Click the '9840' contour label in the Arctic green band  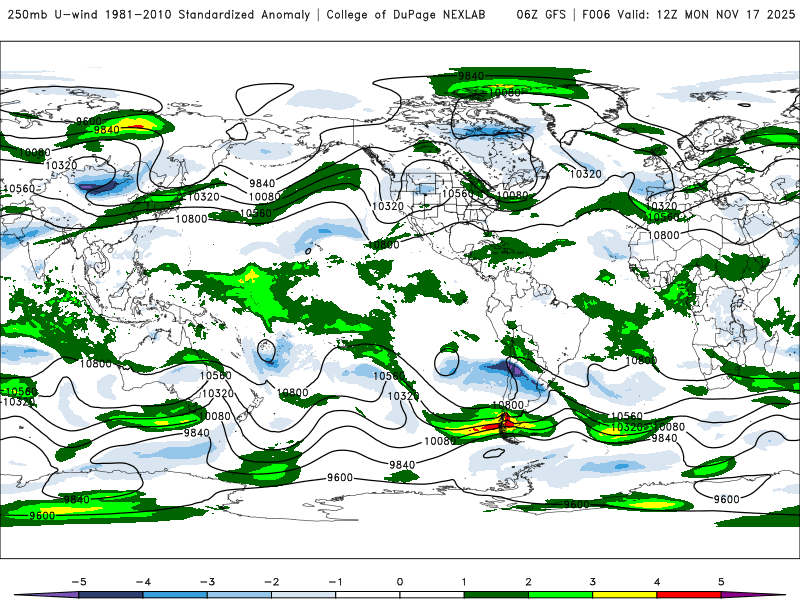pos(471,76)
